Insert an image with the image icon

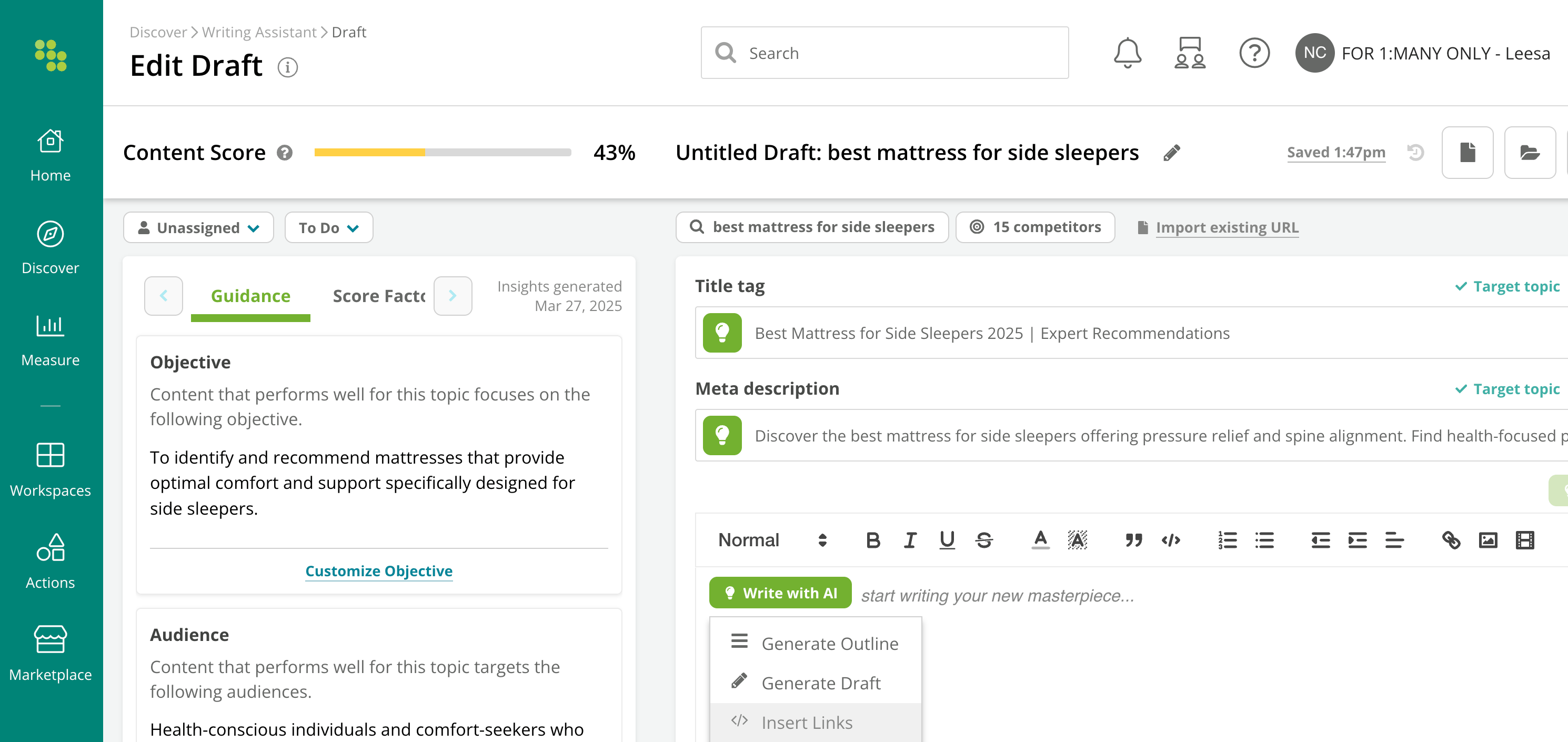pyautogui.click(x=1487, y=540)
